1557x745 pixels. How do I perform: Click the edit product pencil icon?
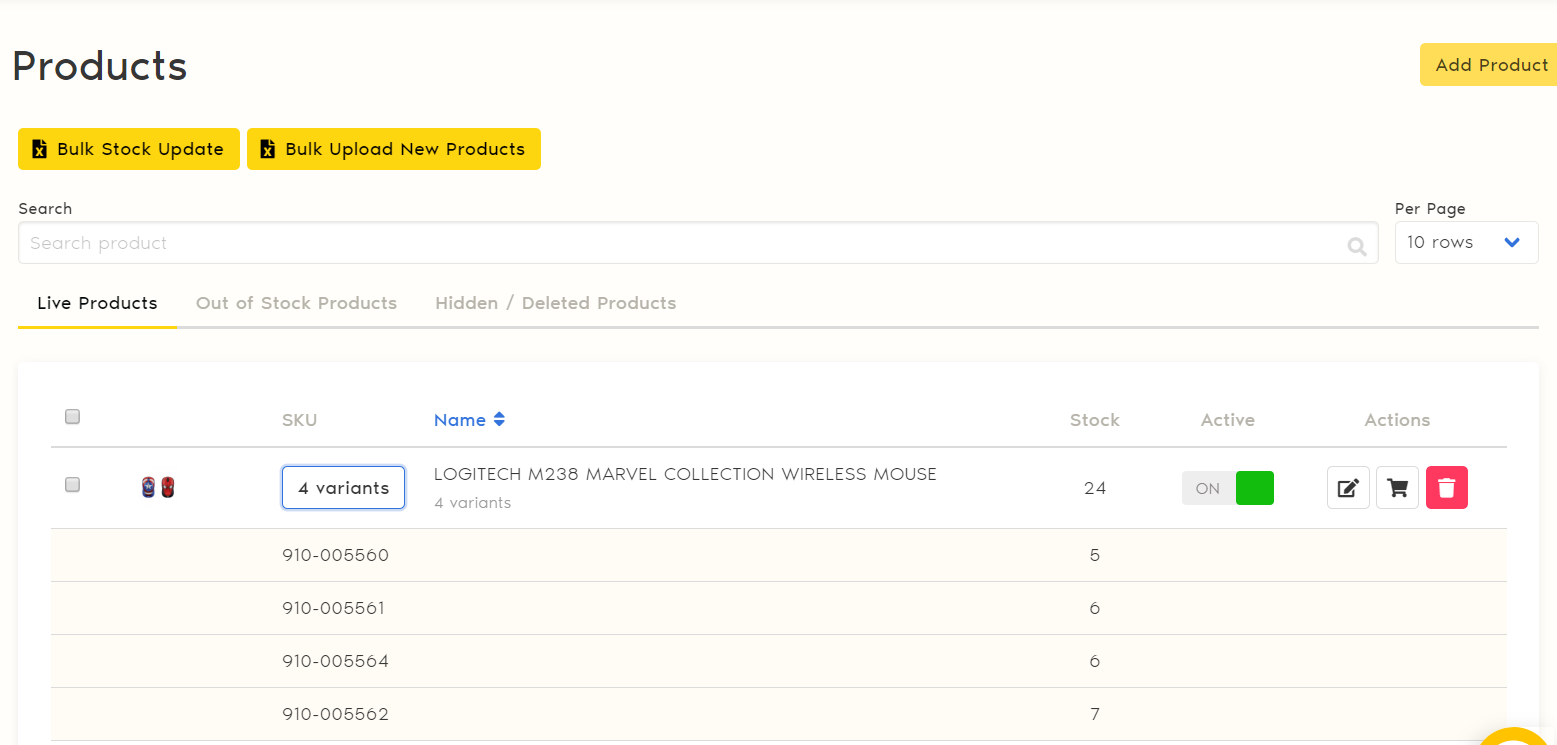click(x=1348, y=488)
